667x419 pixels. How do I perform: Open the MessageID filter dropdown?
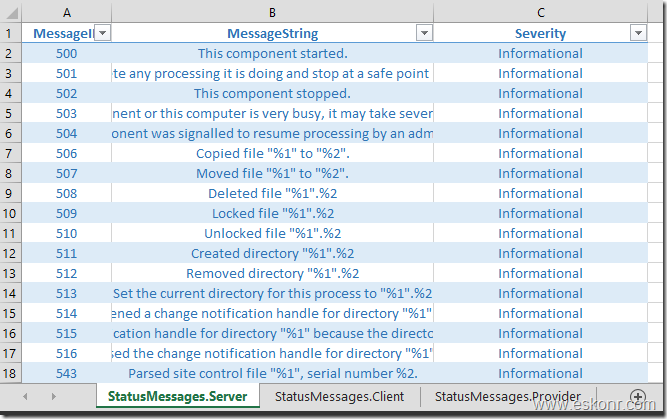(101, 34)
